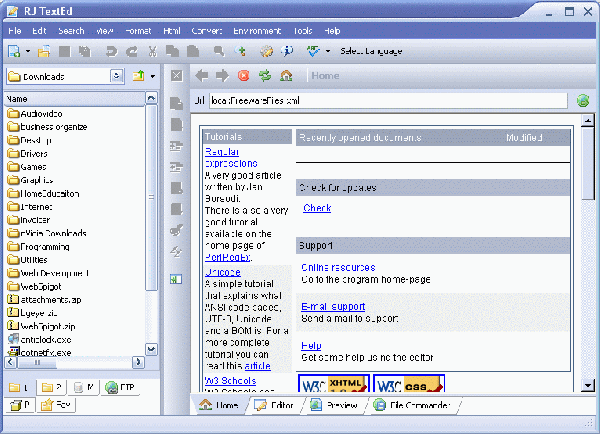Switch to the FTP panel tab
This screenshot has height=434, width=600.
118,387
